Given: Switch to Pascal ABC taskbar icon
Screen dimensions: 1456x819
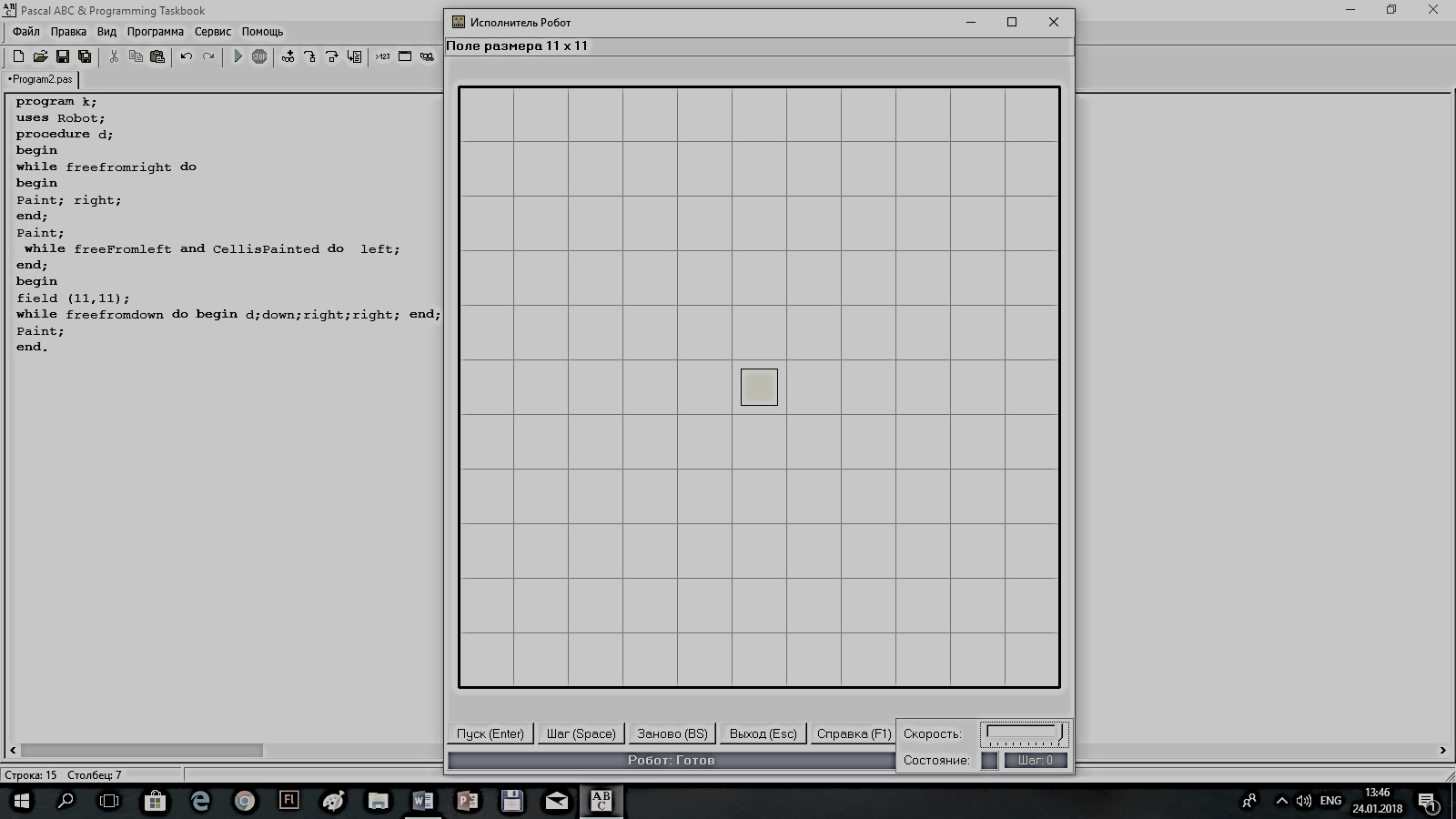Looking at the screenshot, I should point(601,801).
